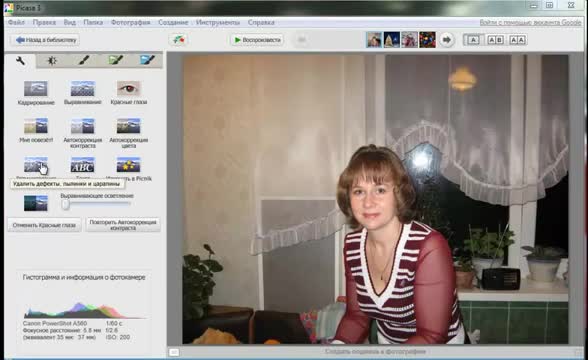
Task: Apply Автокоррекция цвета tool
Action: point(129,133)
